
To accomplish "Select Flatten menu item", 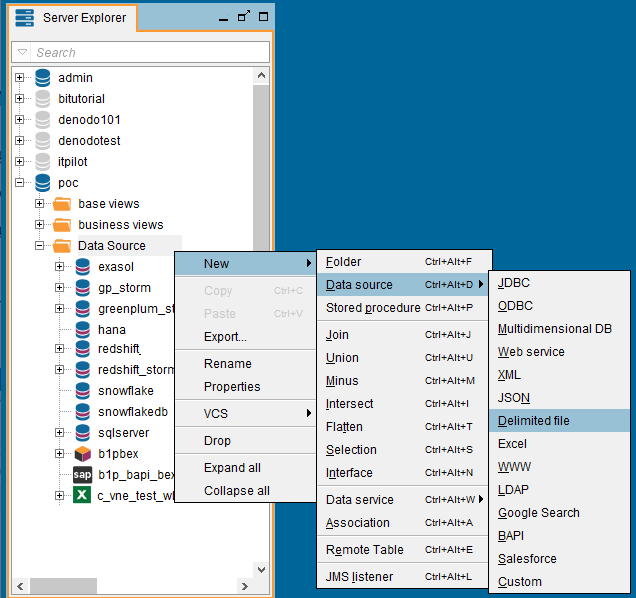I will (x=403, y=427).
